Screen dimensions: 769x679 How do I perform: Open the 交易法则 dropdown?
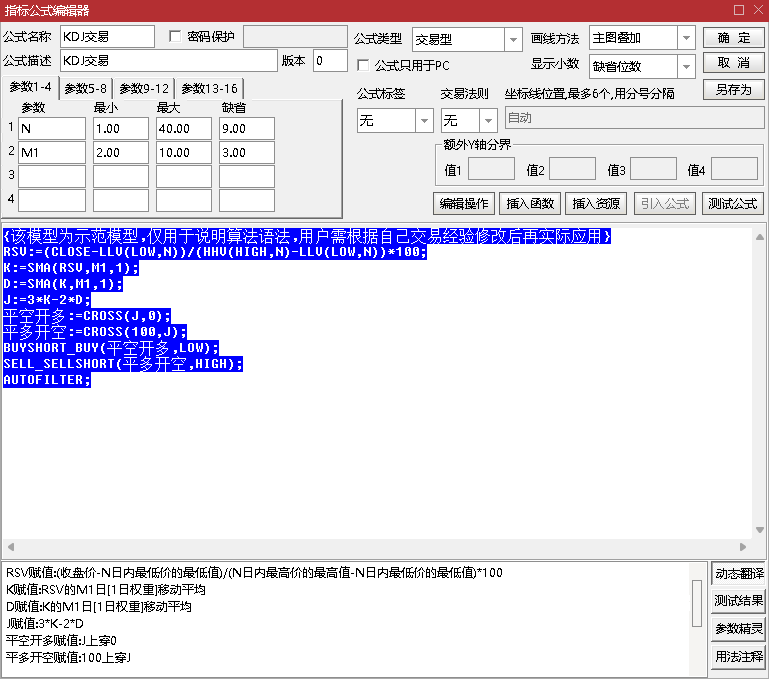469,120
